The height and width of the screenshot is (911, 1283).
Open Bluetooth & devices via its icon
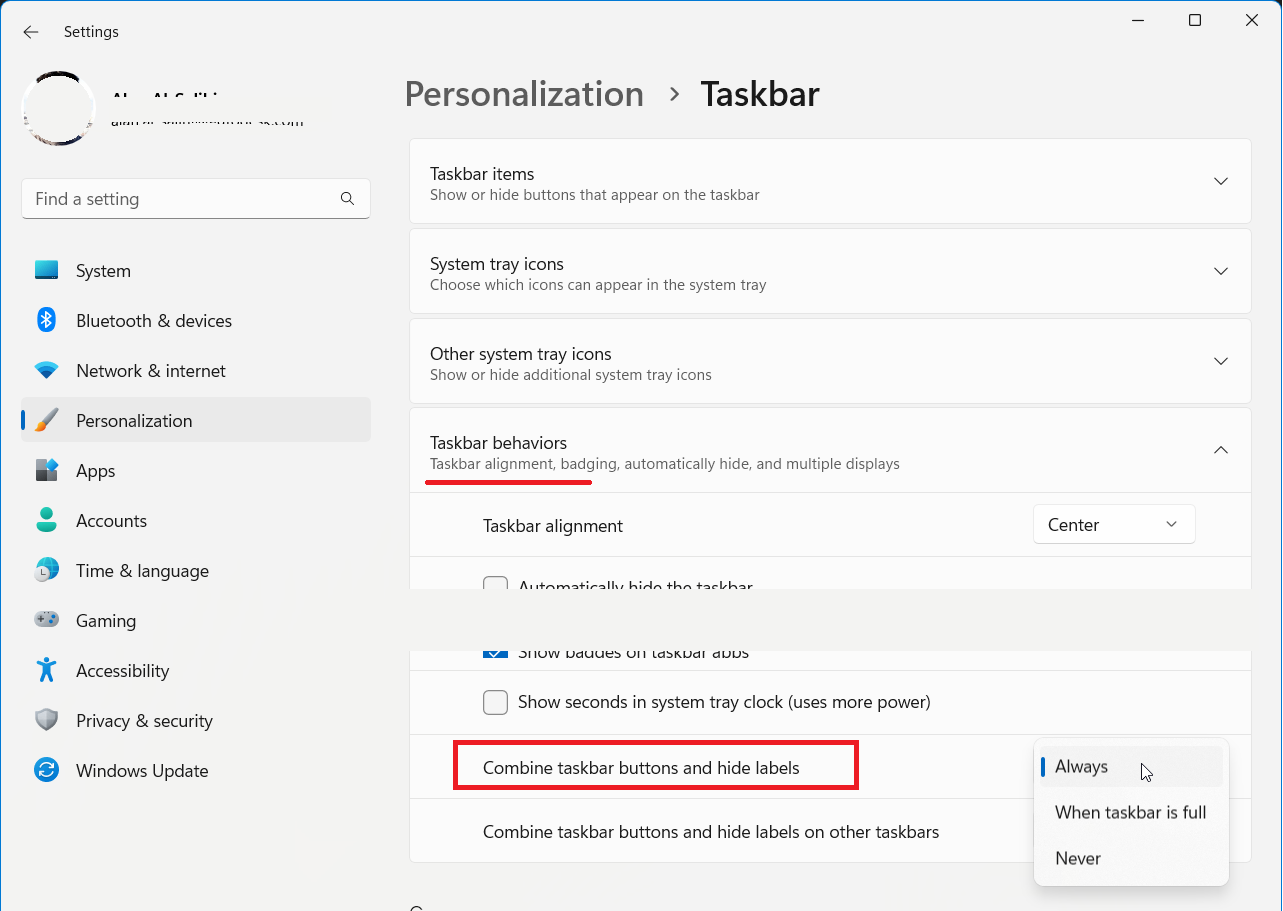pyautogui.click(x=47, y=321)
